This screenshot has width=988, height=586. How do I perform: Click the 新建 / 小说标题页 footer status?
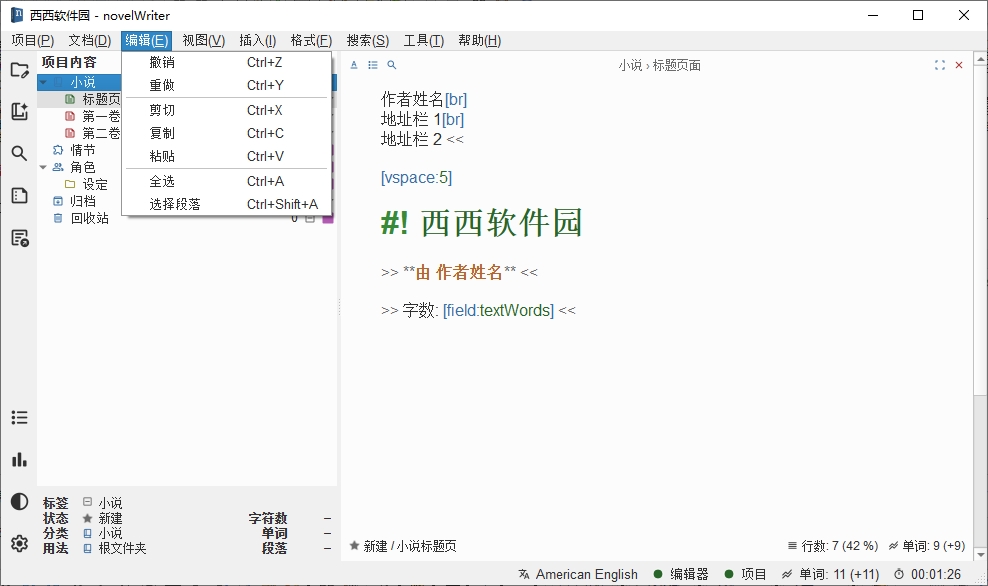point(403,546)
